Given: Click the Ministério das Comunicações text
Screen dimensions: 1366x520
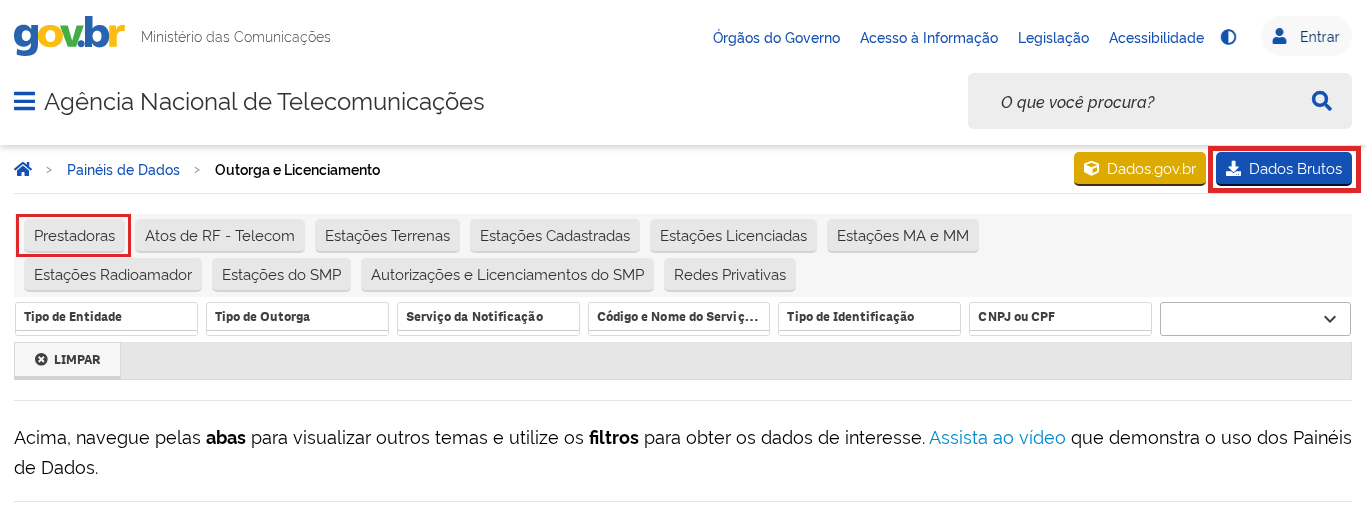Looking at the screenshot, I should coord(236,37).
